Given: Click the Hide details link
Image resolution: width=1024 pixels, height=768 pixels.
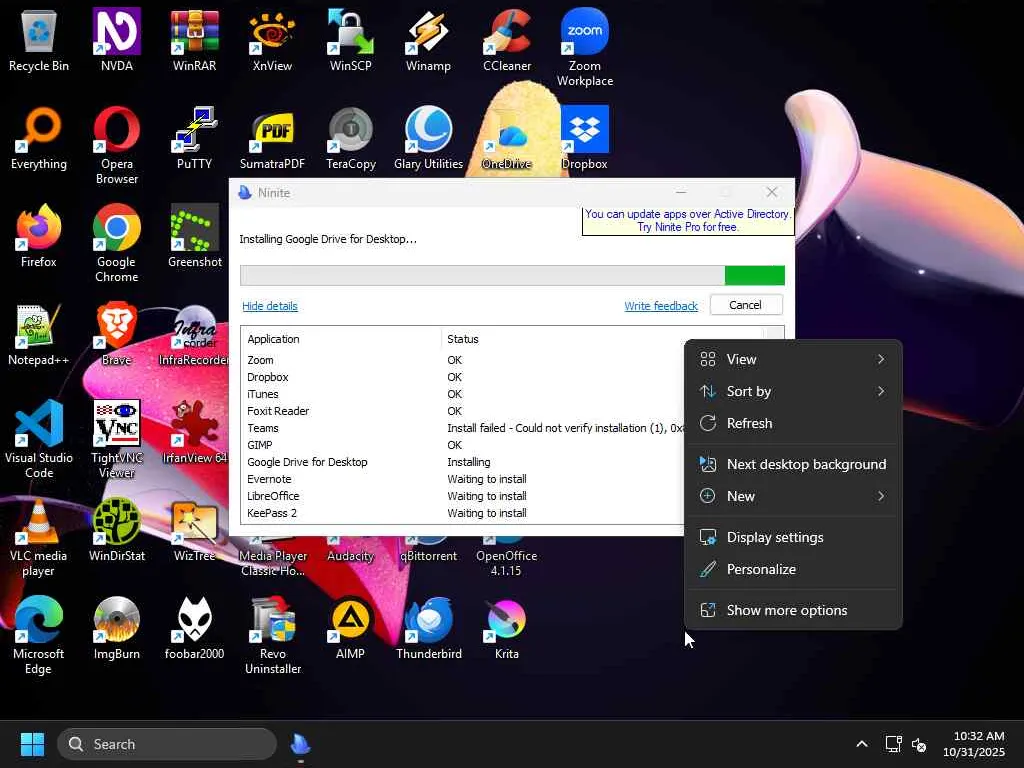Looking at the screenshot, I should tap(270, 306).
